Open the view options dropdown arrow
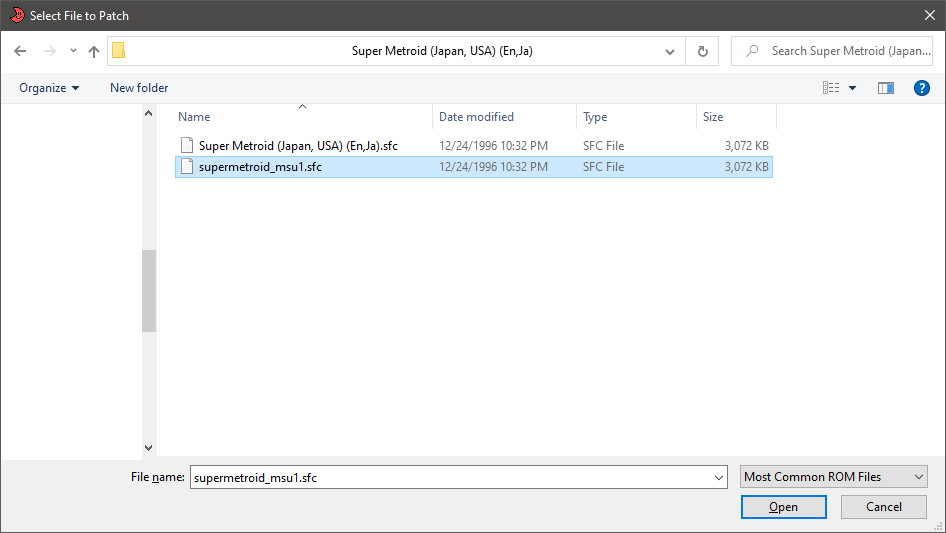This screenshot has height=533, width=946. tap(853, 88)
